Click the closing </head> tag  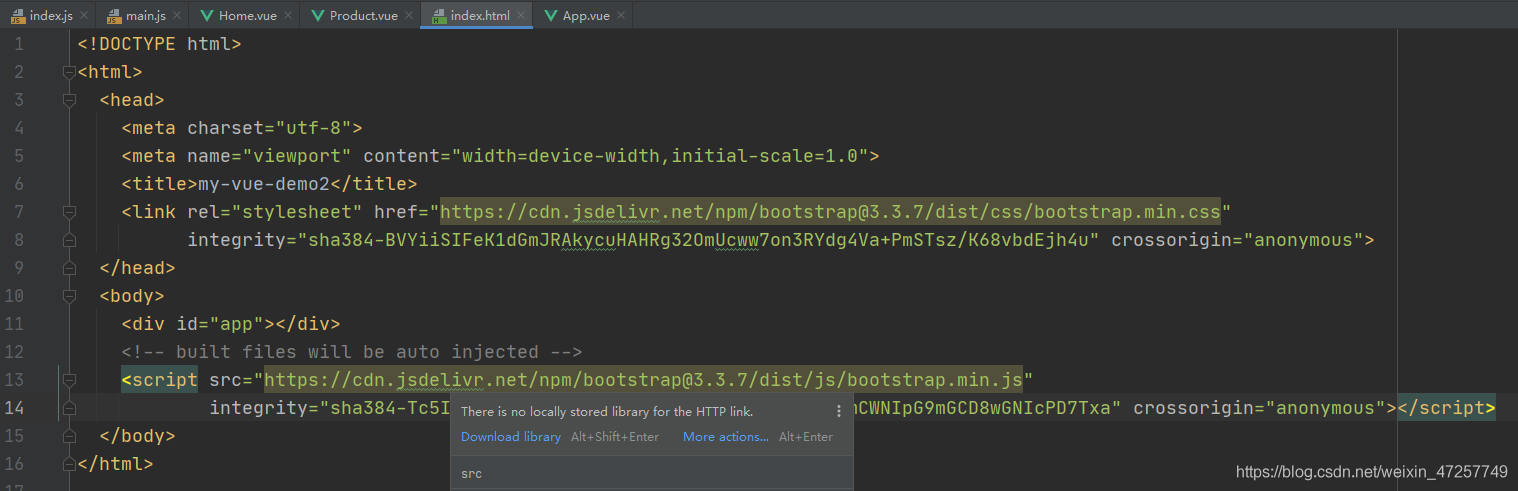138,268
